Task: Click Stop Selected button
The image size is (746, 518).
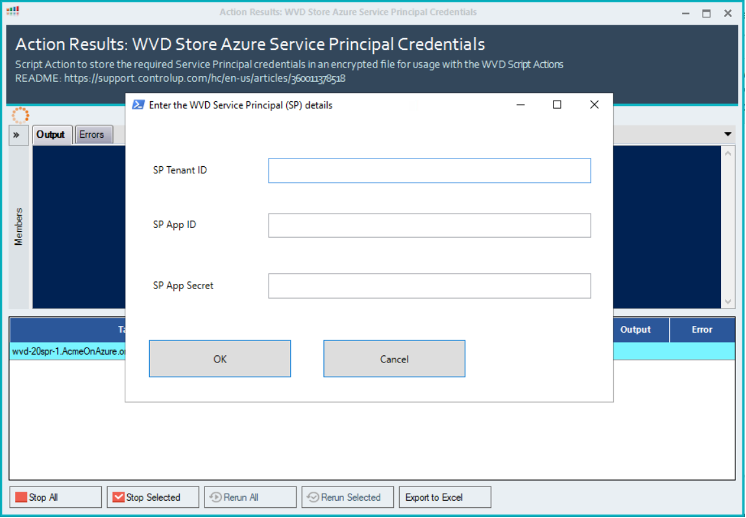Action: [x=153, y=497]
